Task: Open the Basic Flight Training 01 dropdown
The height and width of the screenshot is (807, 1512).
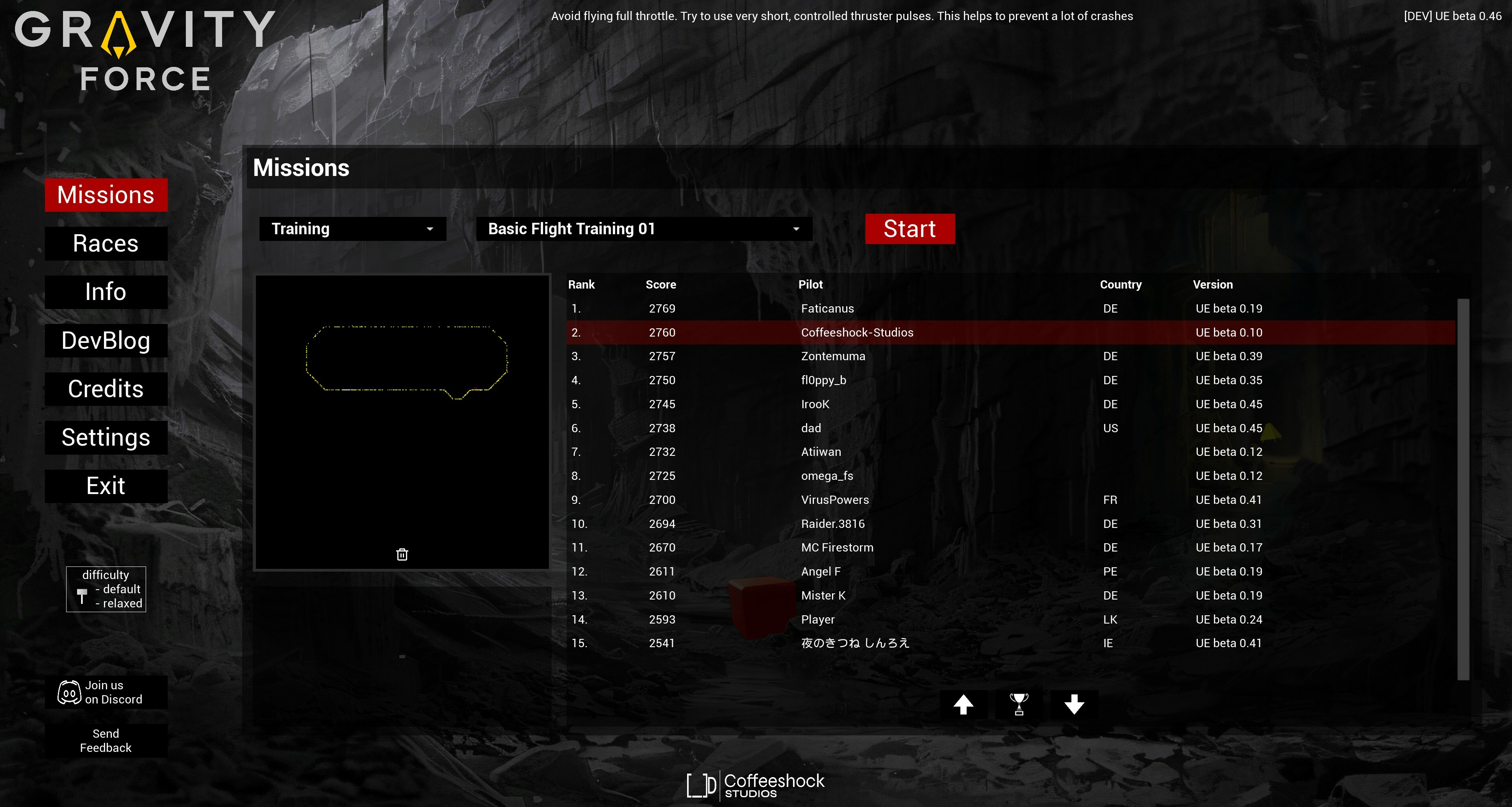Action: (644, 229)
